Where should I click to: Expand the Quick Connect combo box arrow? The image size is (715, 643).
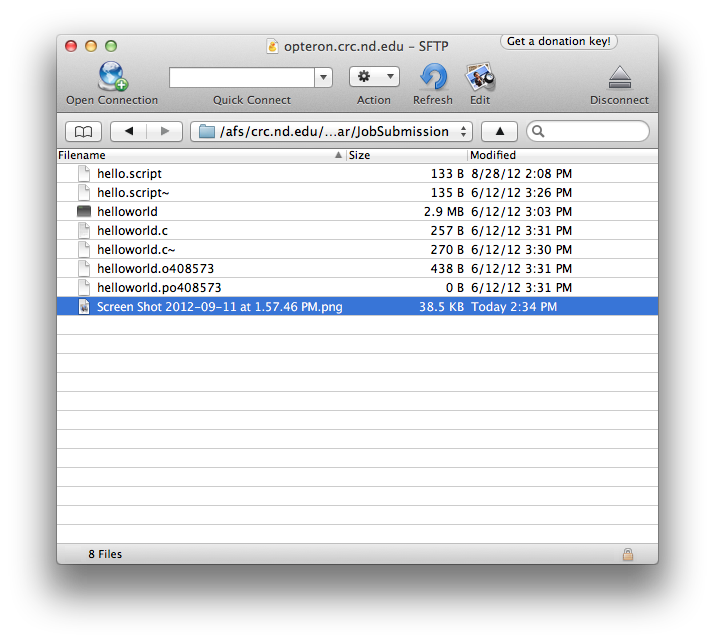[323, 77]
